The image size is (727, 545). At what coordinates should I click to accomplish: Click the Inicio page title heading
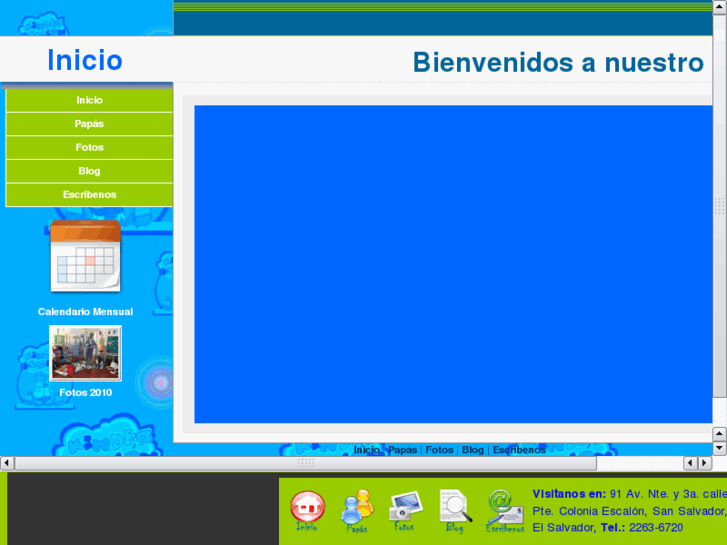(x=85, y=60)
